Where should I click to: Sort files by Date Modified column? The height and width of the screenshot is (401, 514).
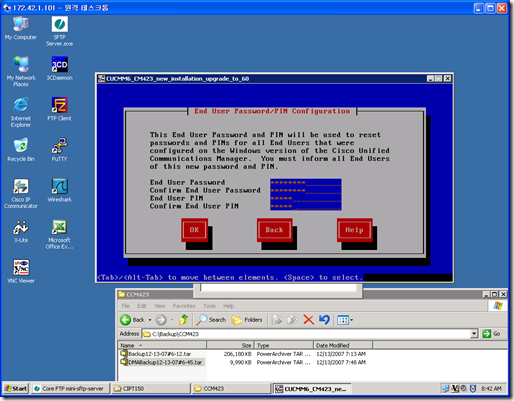point(343,345)
